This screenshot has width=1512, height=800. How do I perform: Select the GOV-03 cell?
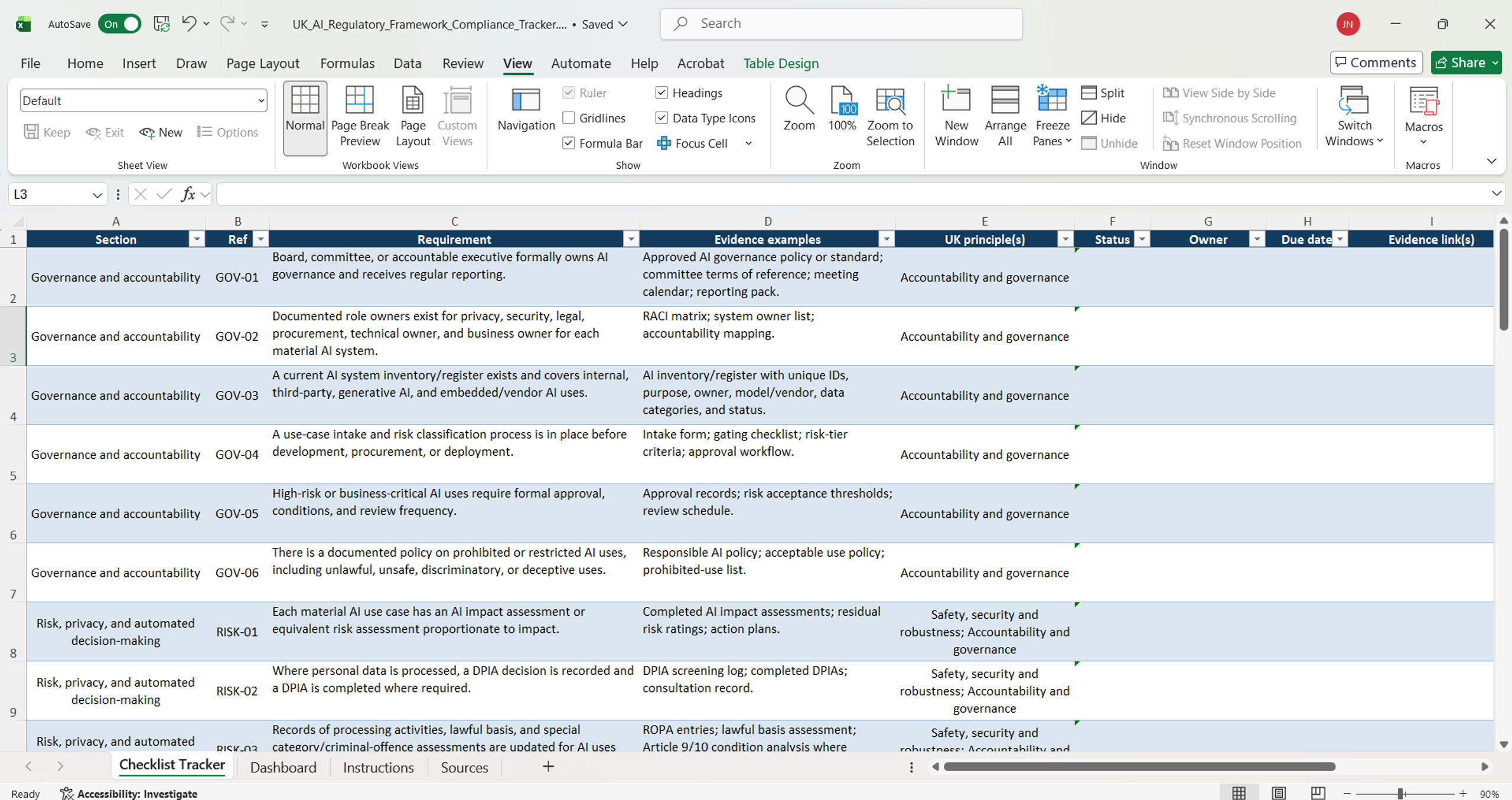pos(237,395)
